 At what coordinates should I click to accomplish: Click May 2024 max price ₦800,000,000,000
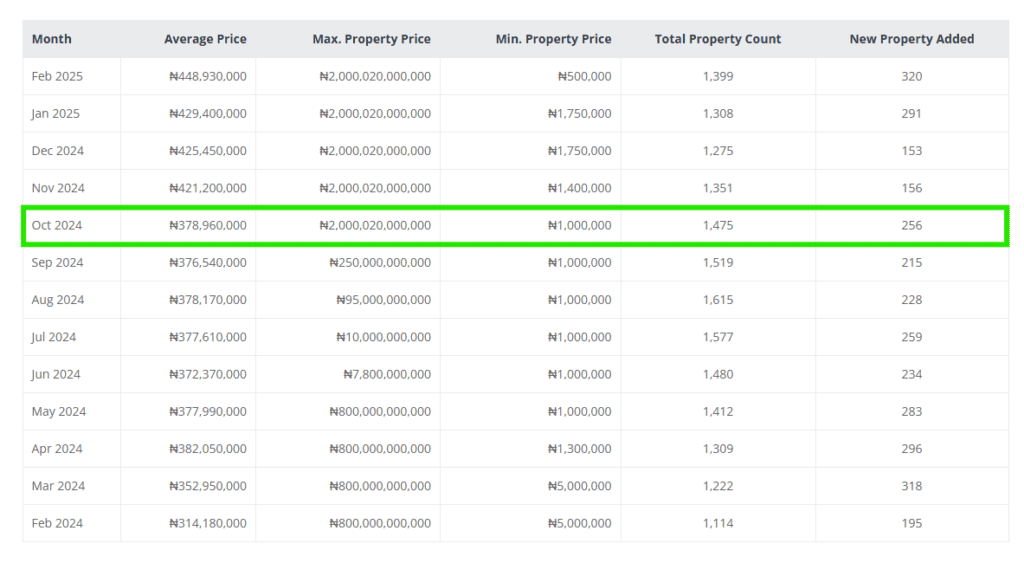coord(380,411)
